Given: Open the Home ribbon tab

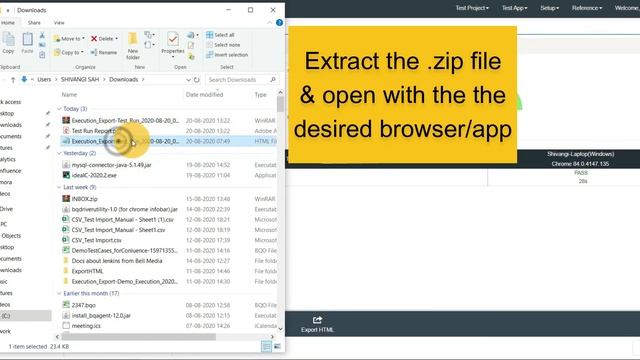Looking at the screenshot, I should 8,23.
